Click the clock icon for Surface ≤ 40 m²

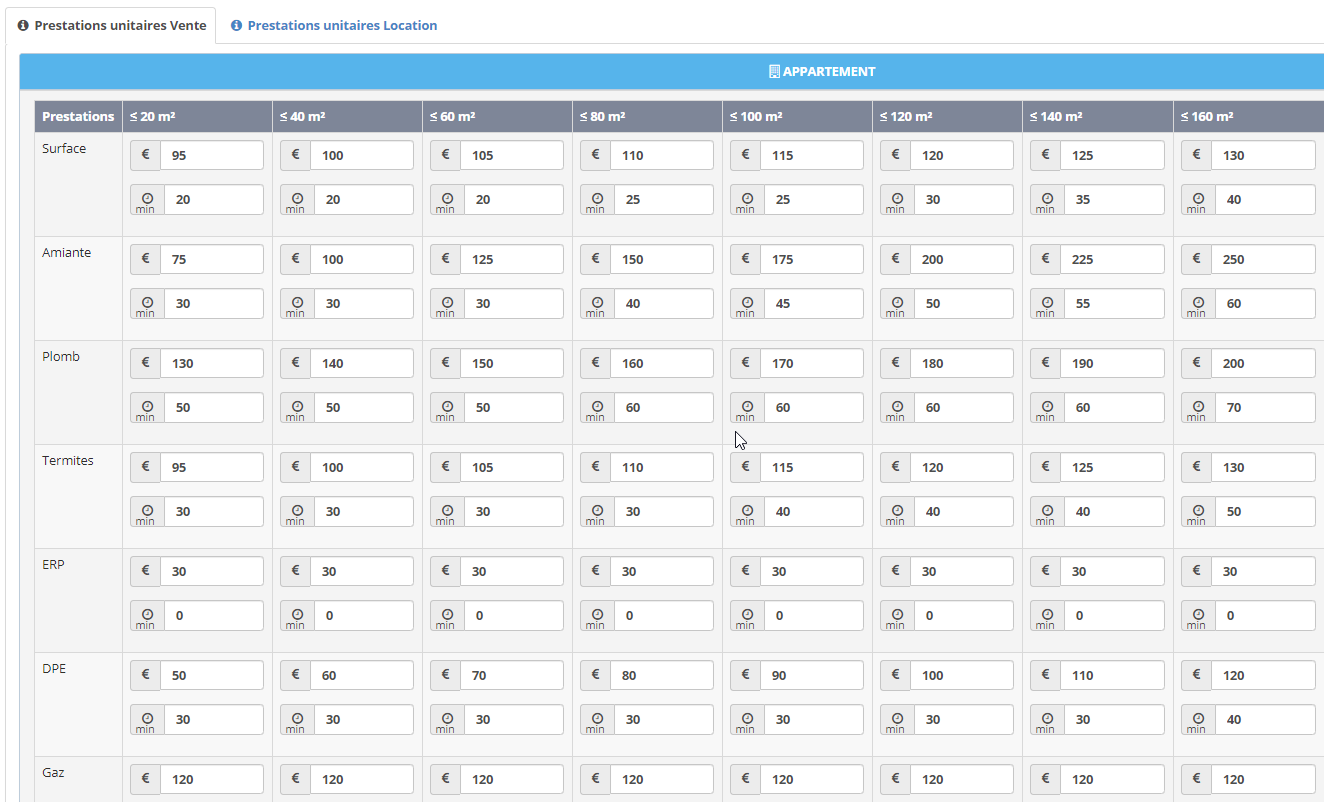(x=296, y=199)
